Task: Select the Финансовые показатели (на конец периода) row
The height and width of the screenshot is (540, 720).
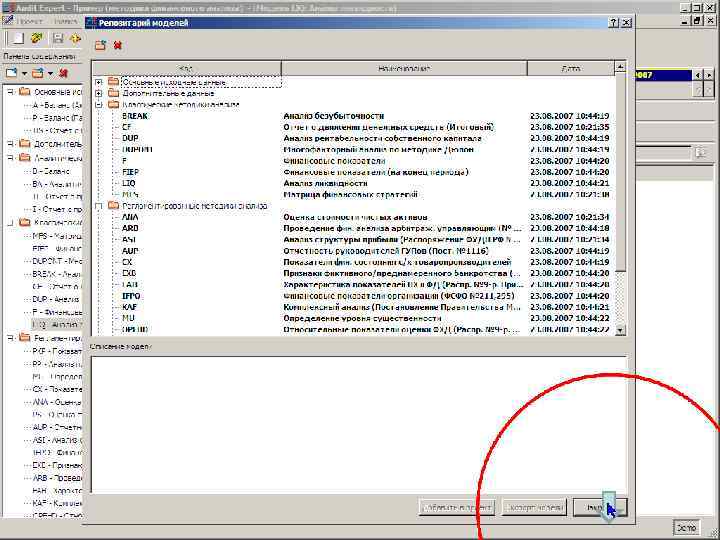Action: click(x=354, y=172)
